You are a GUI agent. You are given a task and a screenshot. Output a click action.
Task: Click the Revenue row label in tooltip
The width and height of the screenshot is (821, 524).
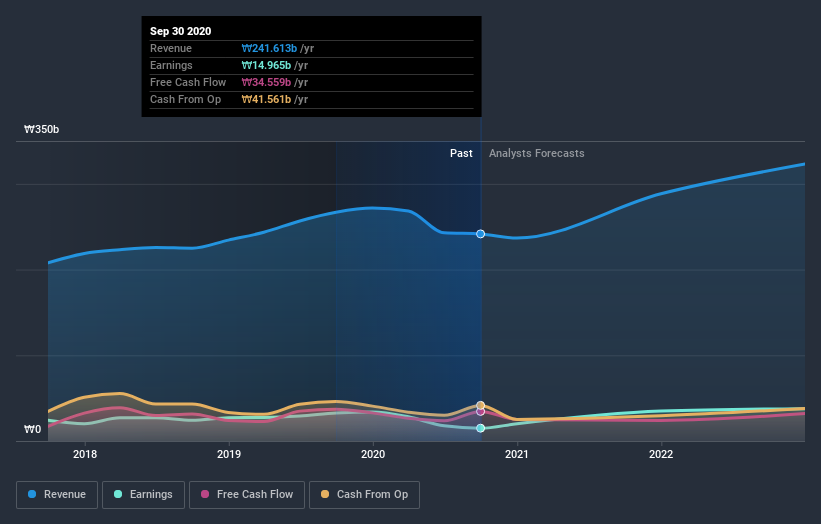tap(171, 48)
